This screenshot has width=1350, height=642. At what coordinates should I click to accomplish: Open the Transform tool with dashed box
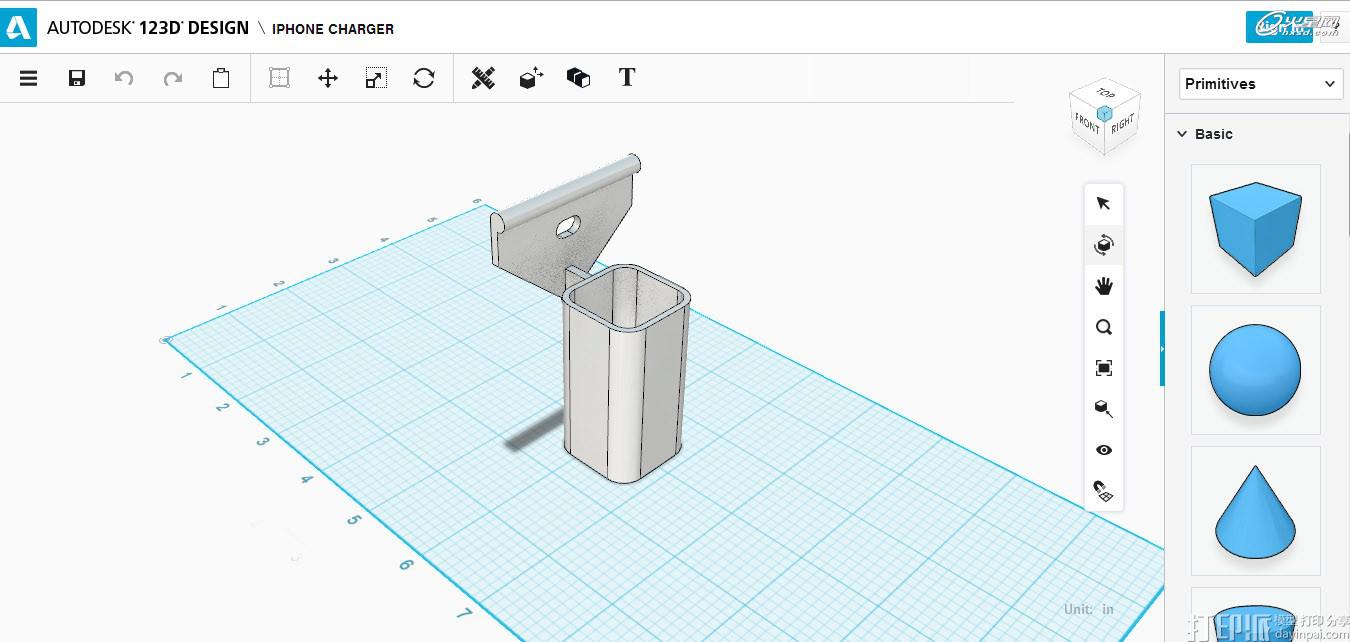click(280, 78)
